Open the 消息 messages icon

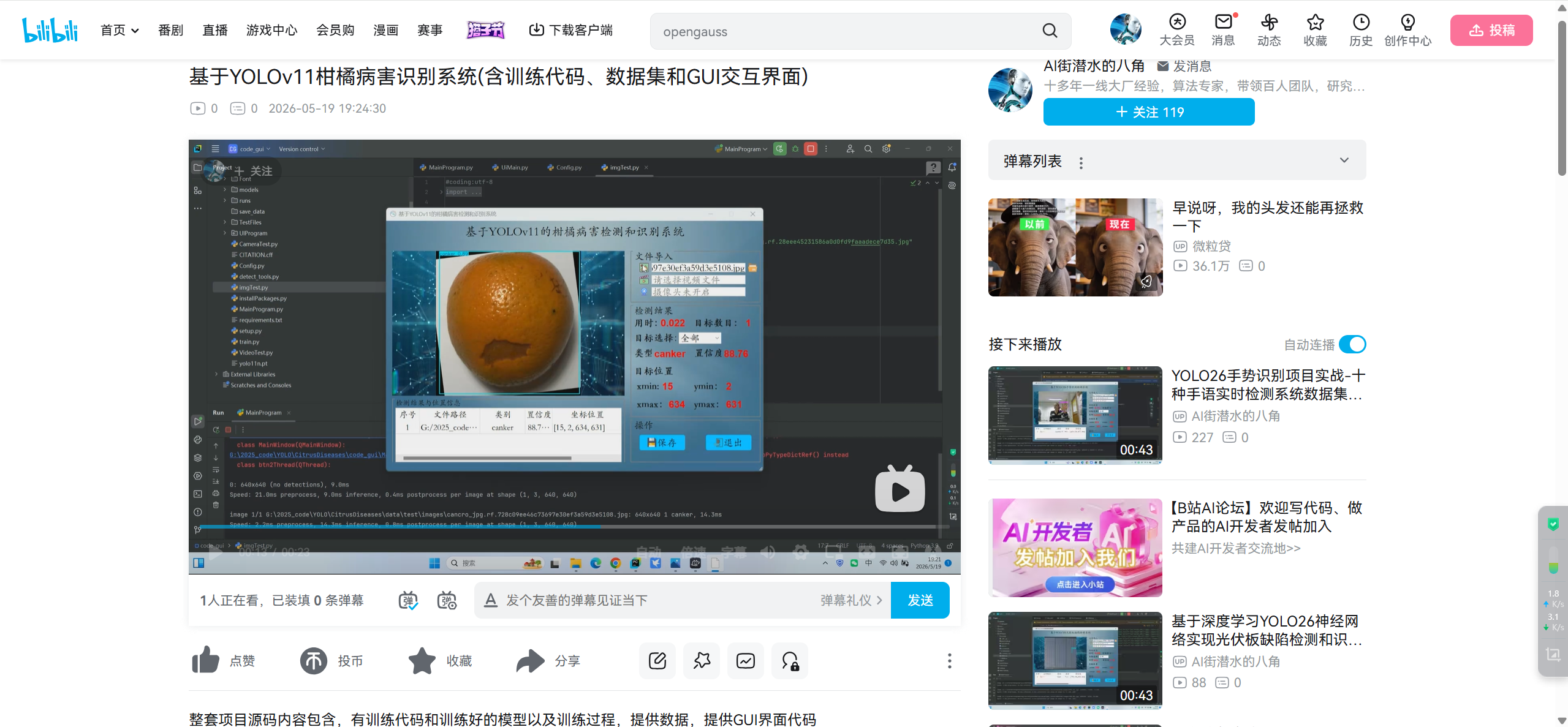[x=1223, y=30]
